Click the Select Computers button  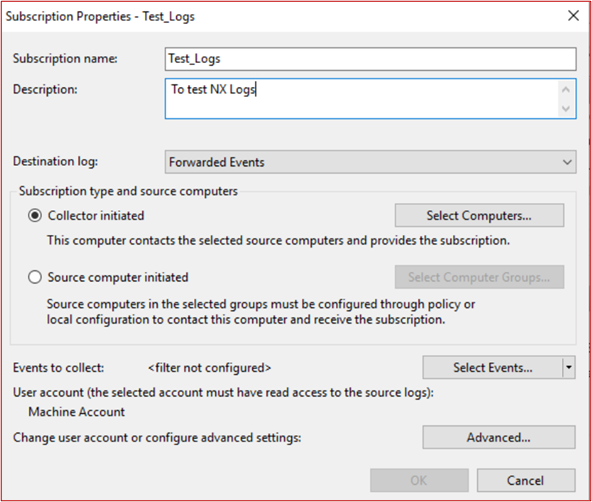(x=479, y=216)
